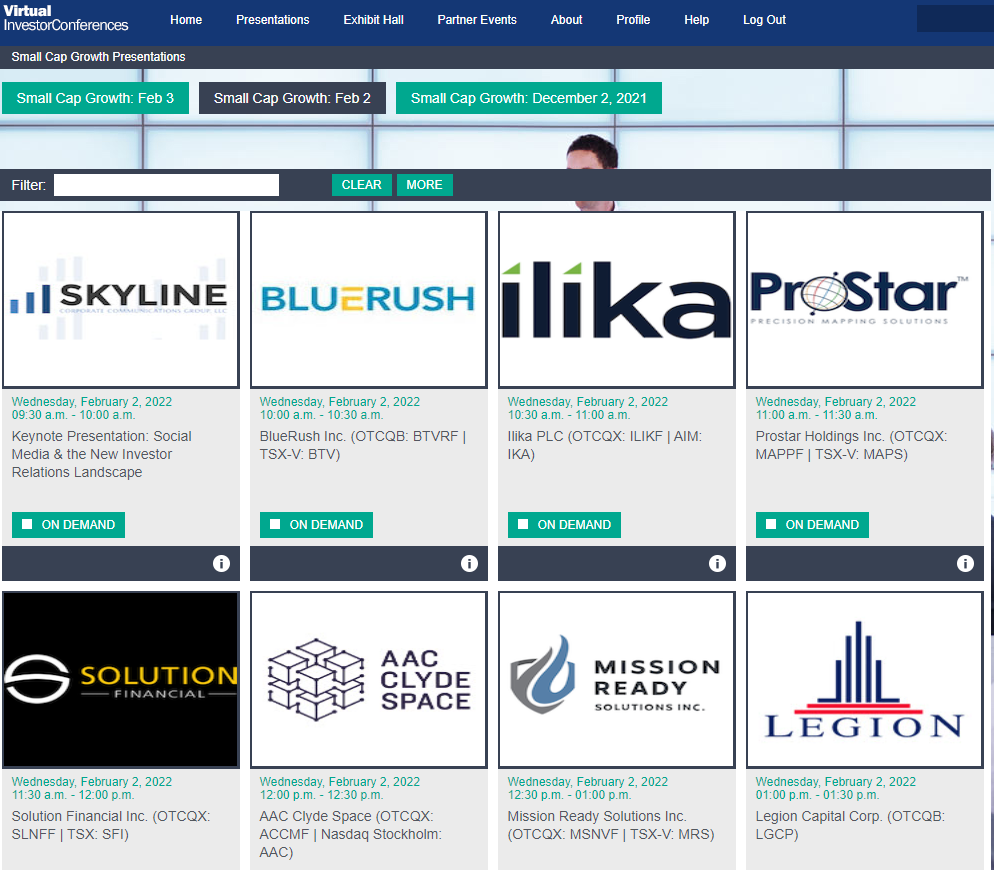Click the Legion Capital logo image
Image resolution: width=994 pixels, height=870 pixels.
[865, 679]
